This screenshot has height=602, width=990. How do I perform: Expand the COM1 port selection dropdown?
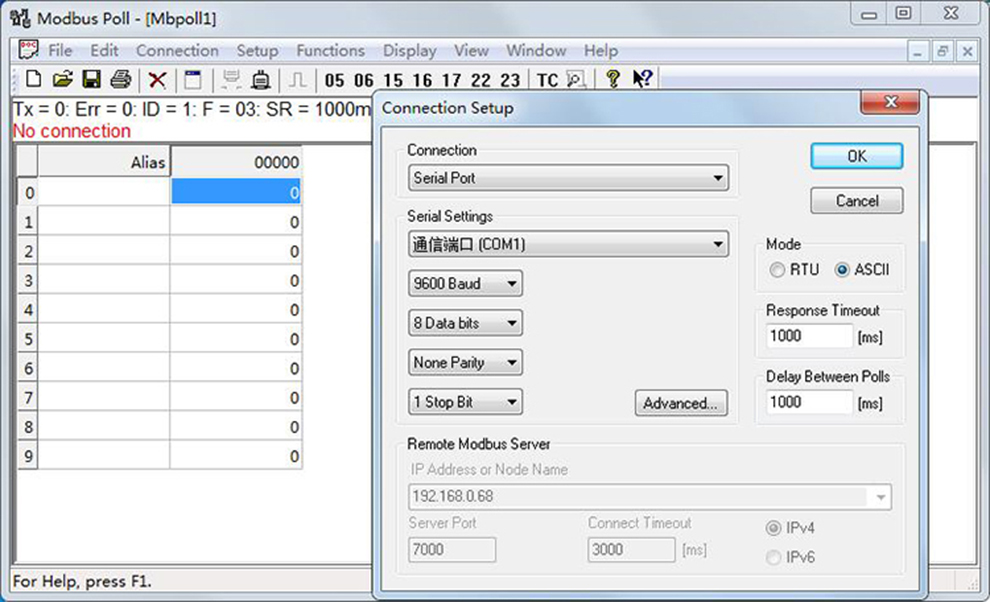(x=568, y=244)
